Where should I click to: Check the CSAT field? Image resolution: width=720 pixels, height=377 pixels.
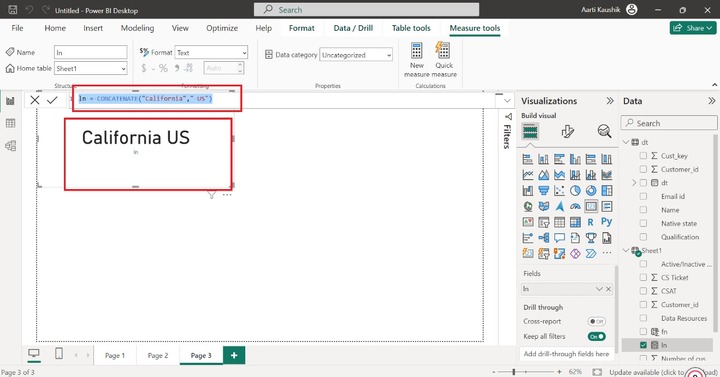click(643, 291)
